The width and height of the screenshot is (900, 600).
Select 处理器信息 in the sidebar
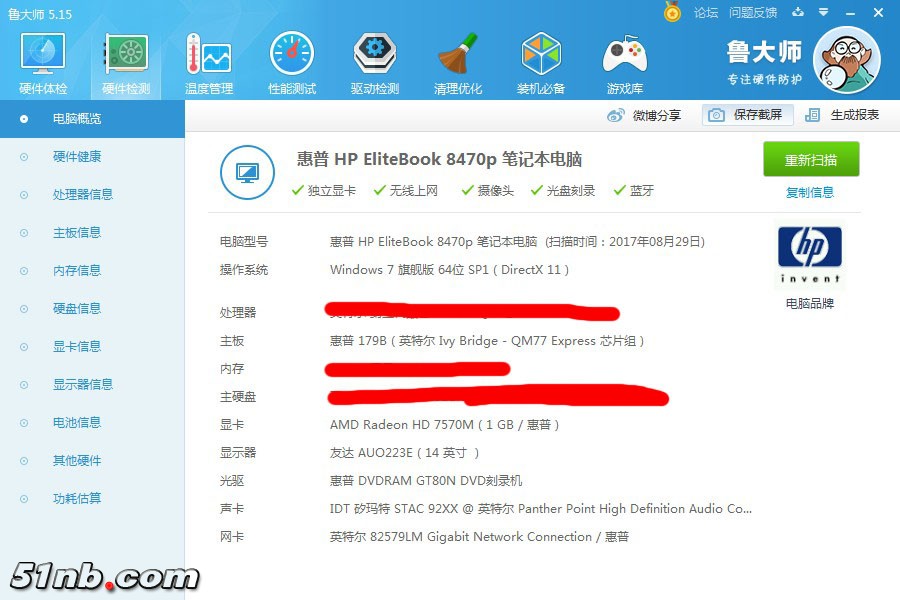pyautogui.click(x=82, y=195)
